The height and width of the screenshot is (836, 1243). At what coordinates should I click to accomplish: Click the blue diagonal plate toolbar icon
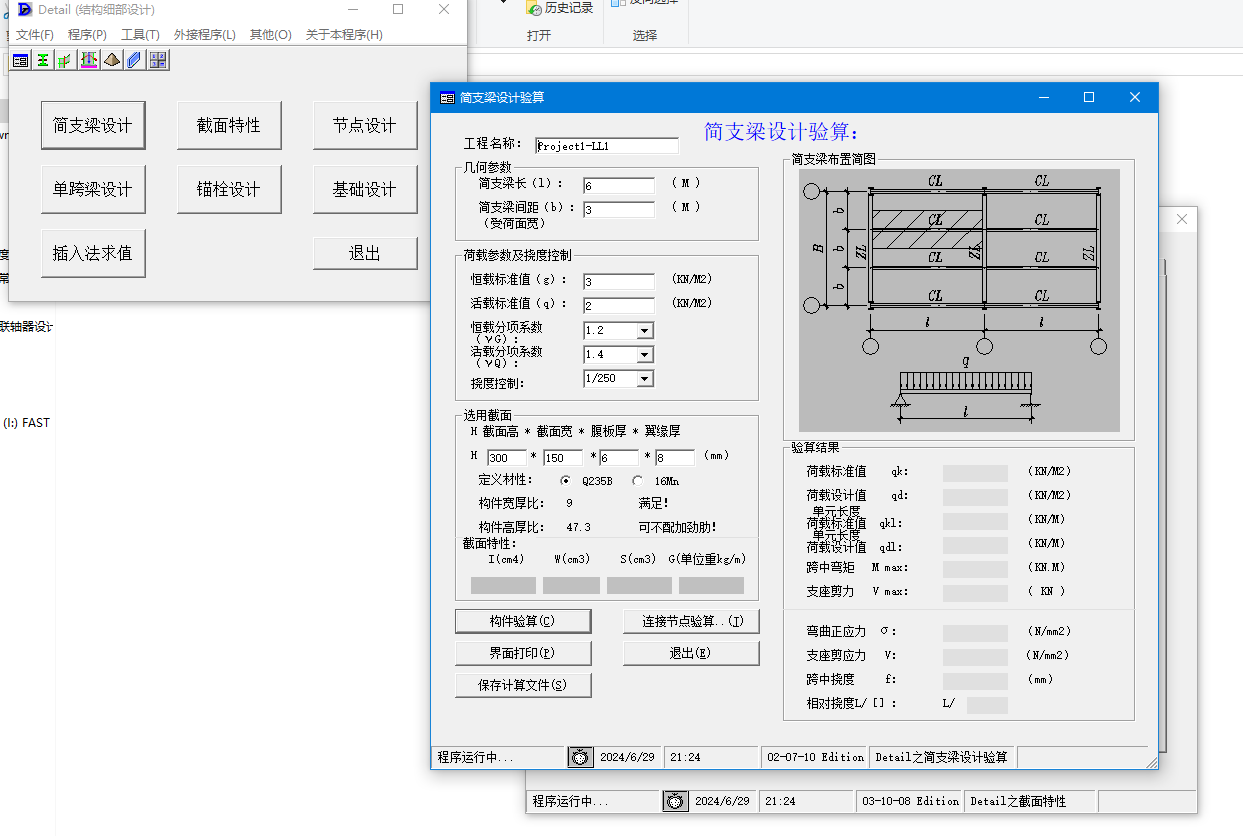(134, 60)
